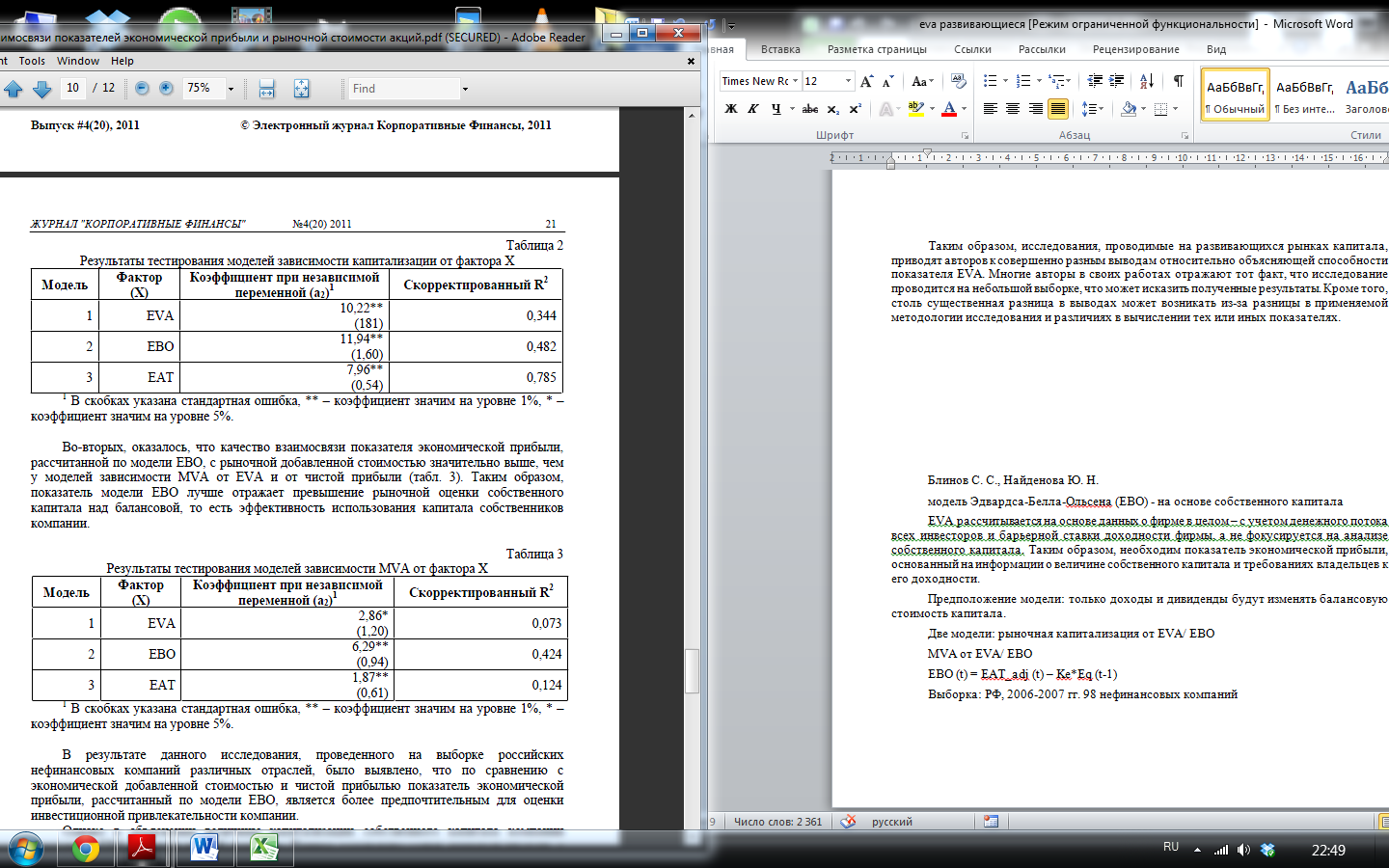Viewport: 1389px width, 868px height.
Task: Fit PDF page to window width
Action: click(x=267, y=89)
